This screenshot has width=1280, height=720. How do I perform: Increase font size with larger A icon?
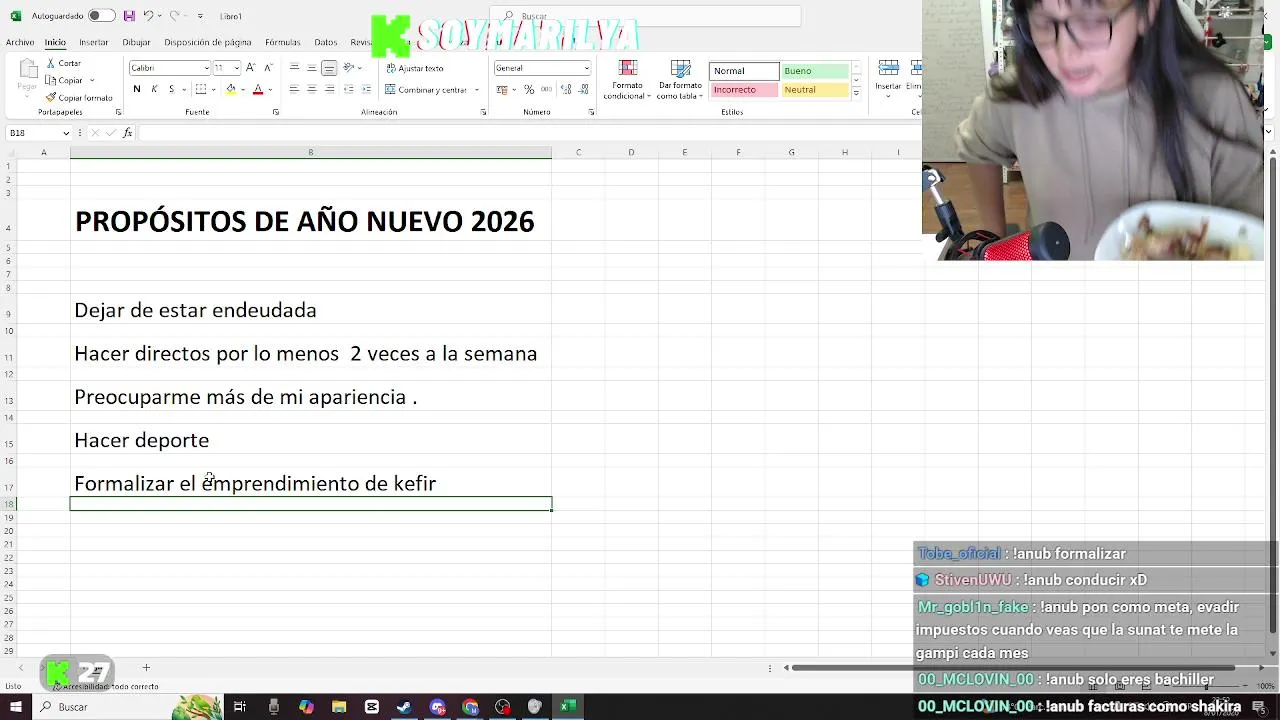pyautogui.click(x=251, y=67)
